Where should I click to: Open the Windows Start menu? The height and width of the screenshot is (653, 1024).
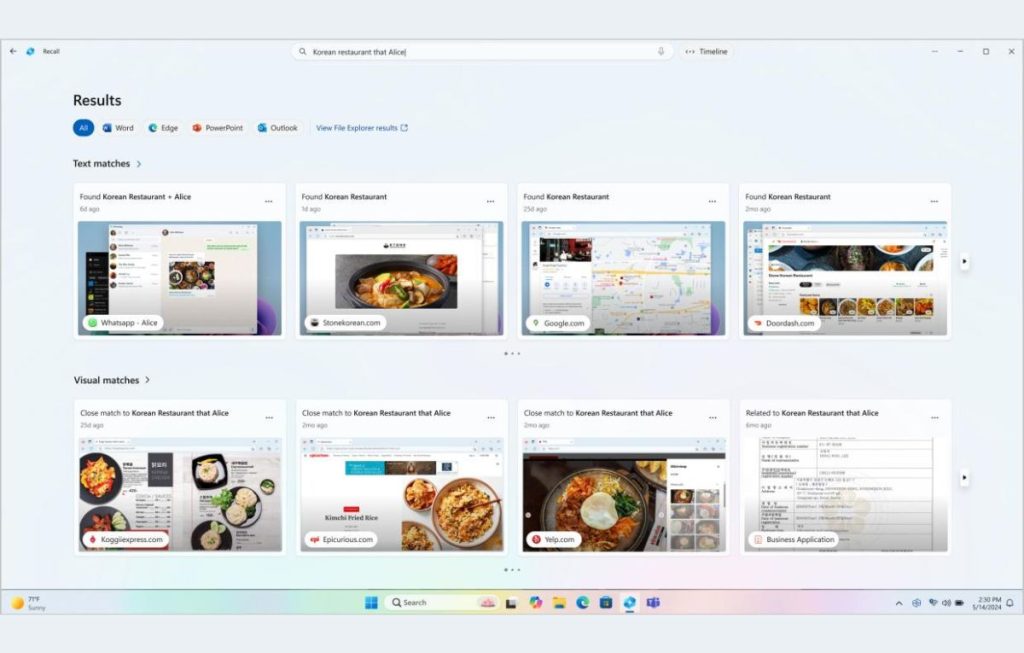click(371, 602)
